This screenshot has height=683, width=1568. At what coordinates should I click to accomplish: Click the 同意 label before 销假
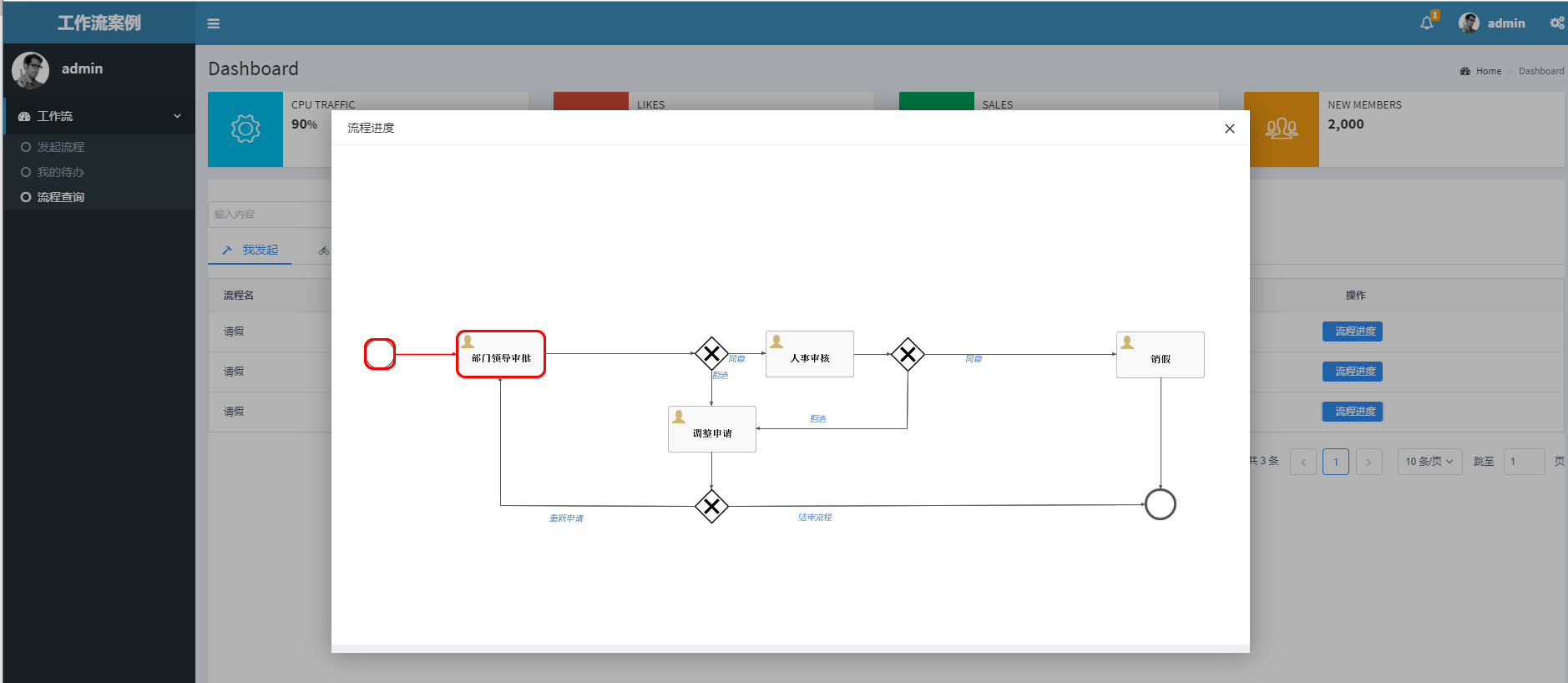point(974,359)
